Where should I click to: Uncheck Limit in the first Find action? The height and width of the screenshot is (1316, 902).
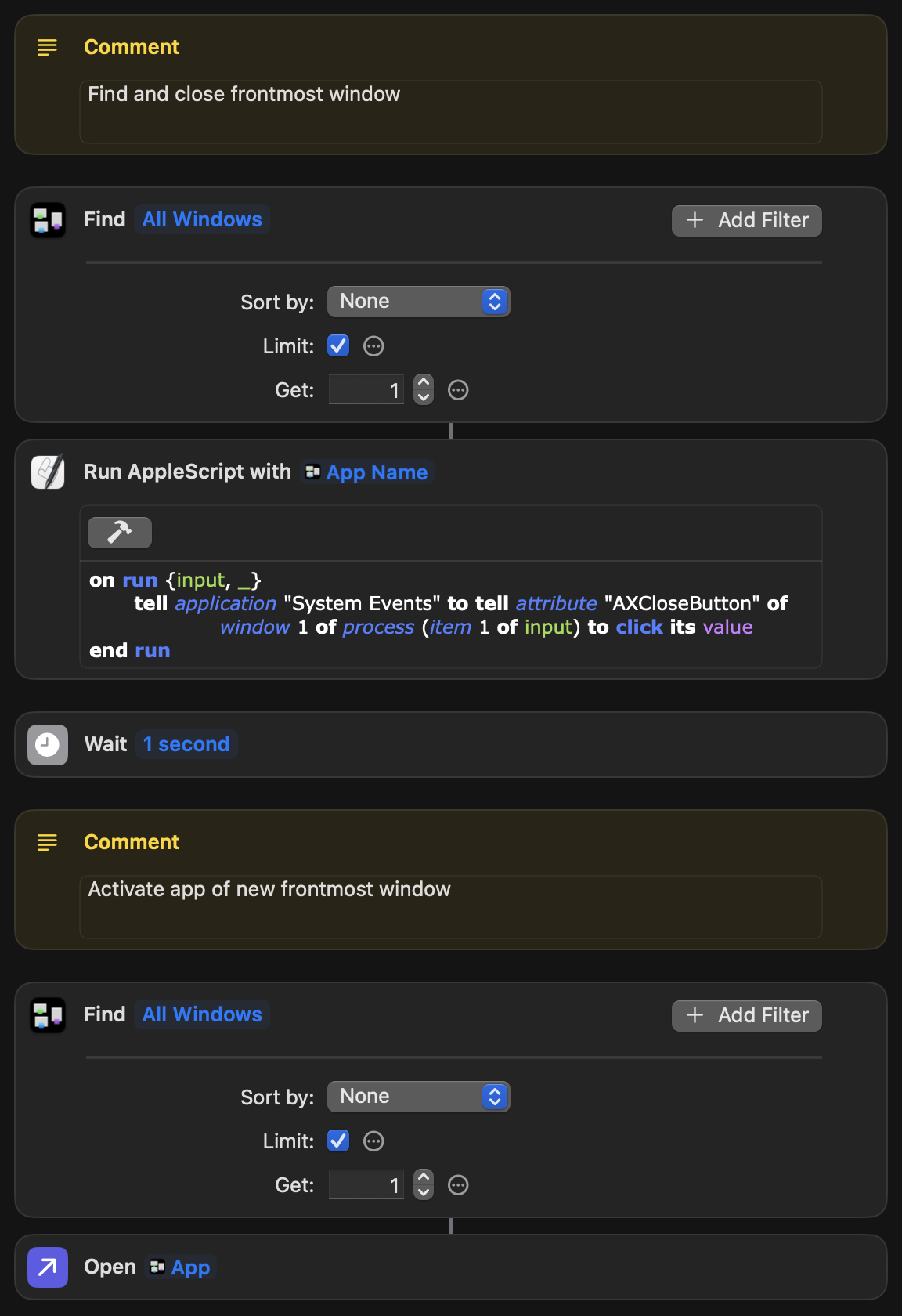point(338,345)
